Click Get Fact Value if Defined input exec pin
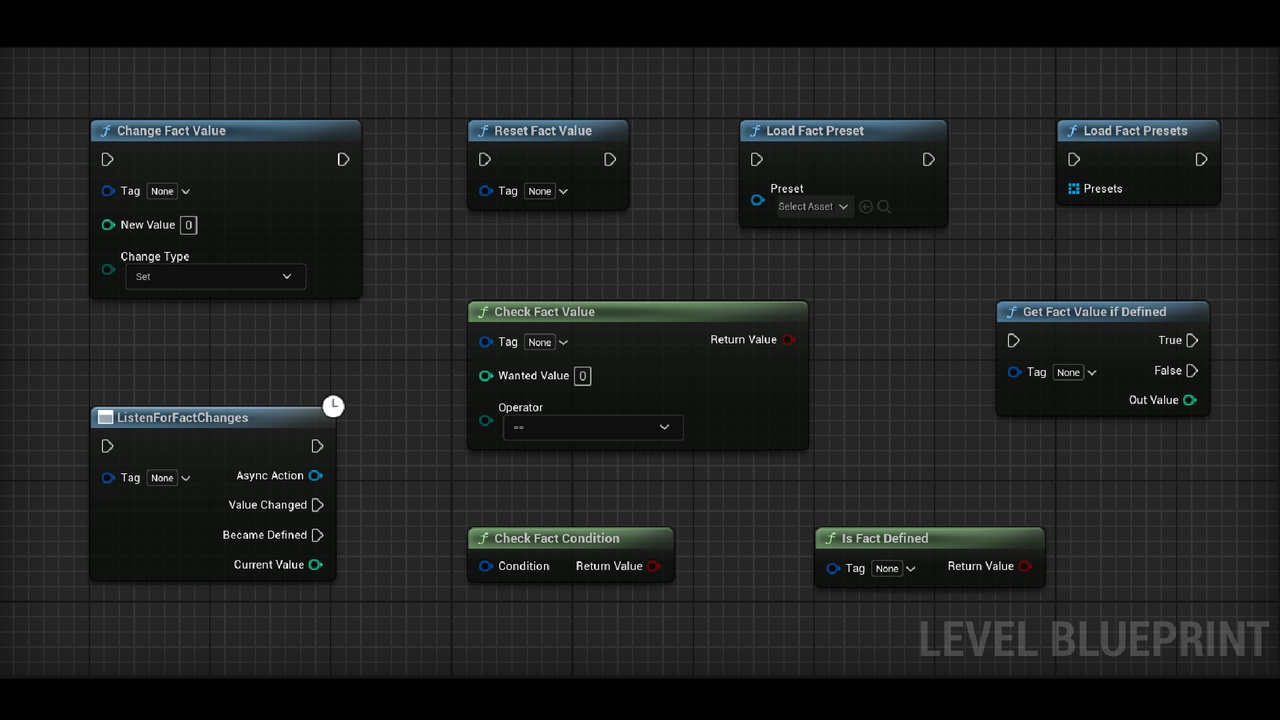Image resolution: width=1280 pixels, height=720 pixels. pos(1014,341)
